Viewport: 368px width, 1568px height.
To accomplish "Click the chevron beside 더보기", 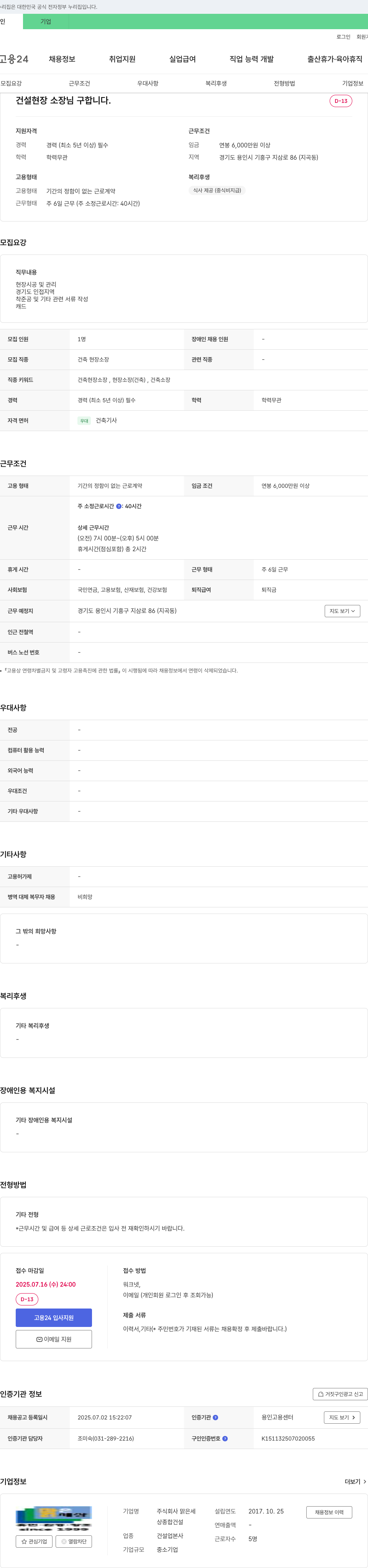I will coord(364,1482).
